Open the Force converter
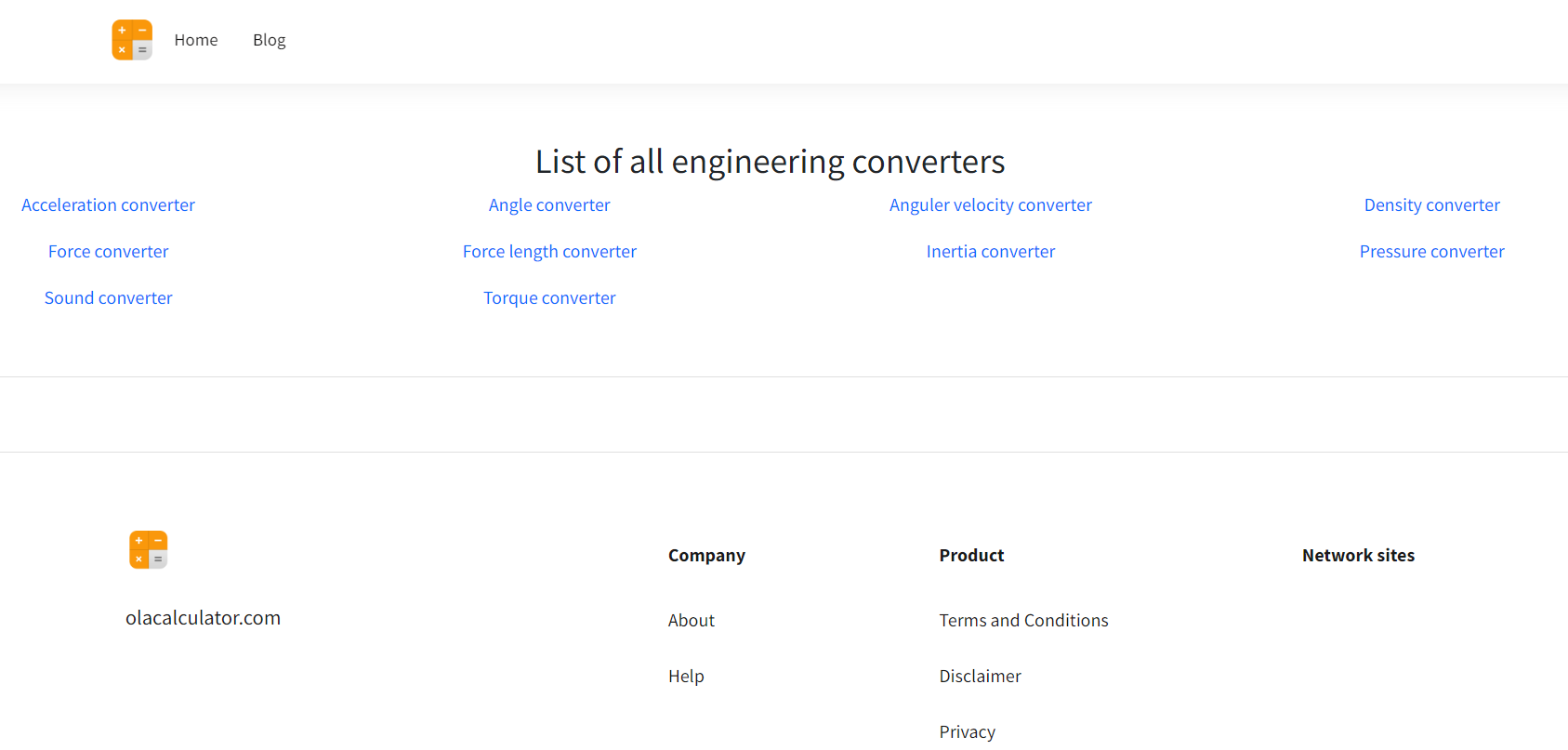The height and width of the screenshot is (750, 1568). pos(108,251)
